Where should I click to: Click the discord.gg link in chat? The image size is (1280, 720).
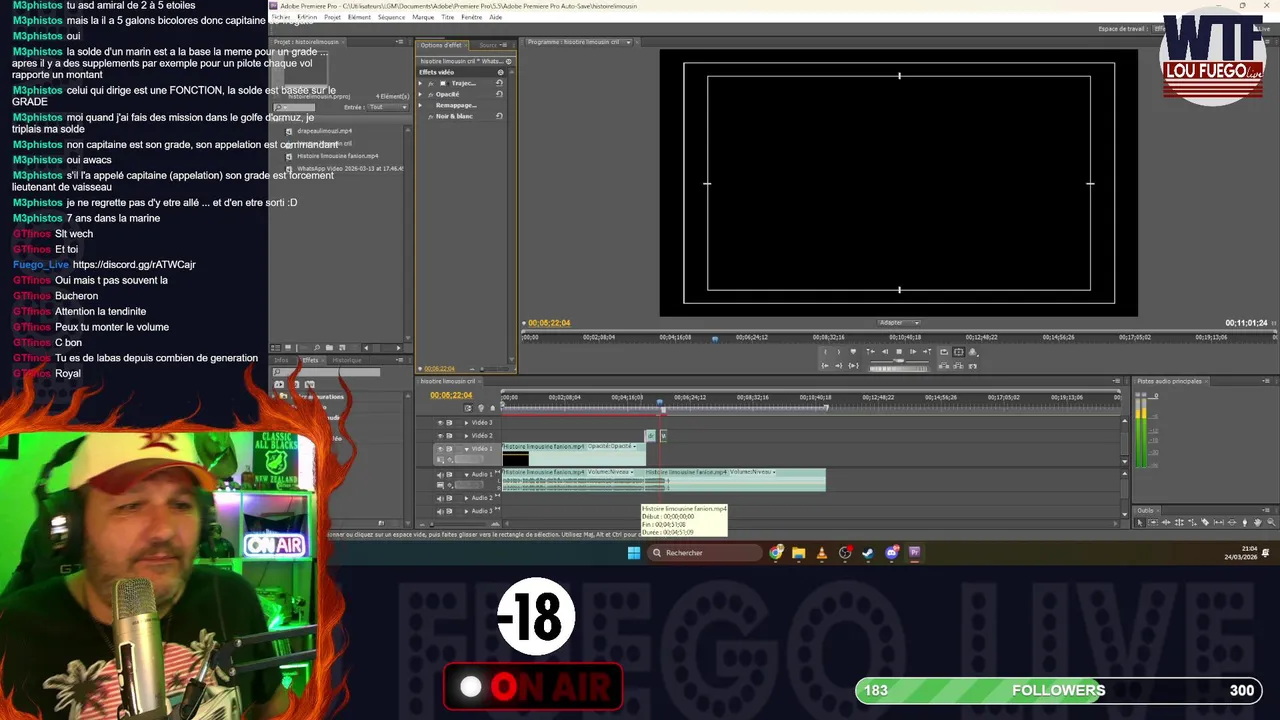(134, 265)
